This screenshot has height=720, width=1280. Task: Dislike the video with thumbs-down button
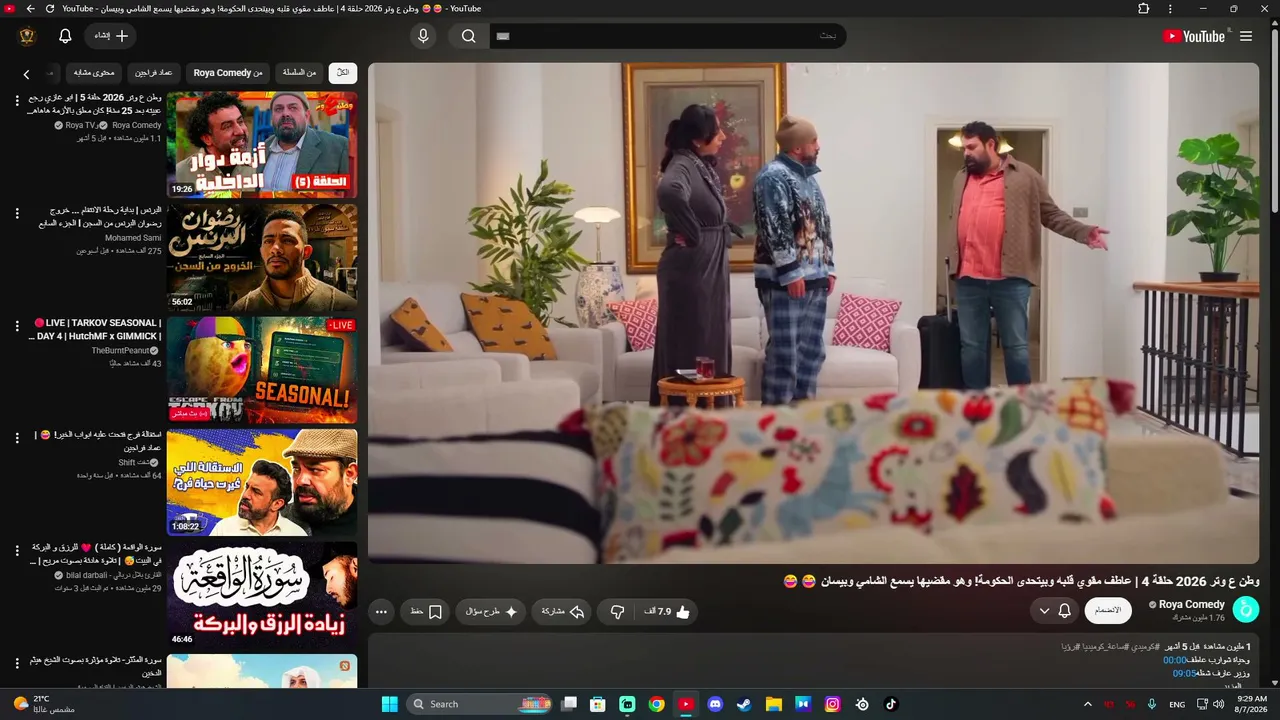click(x=617, y=612)
